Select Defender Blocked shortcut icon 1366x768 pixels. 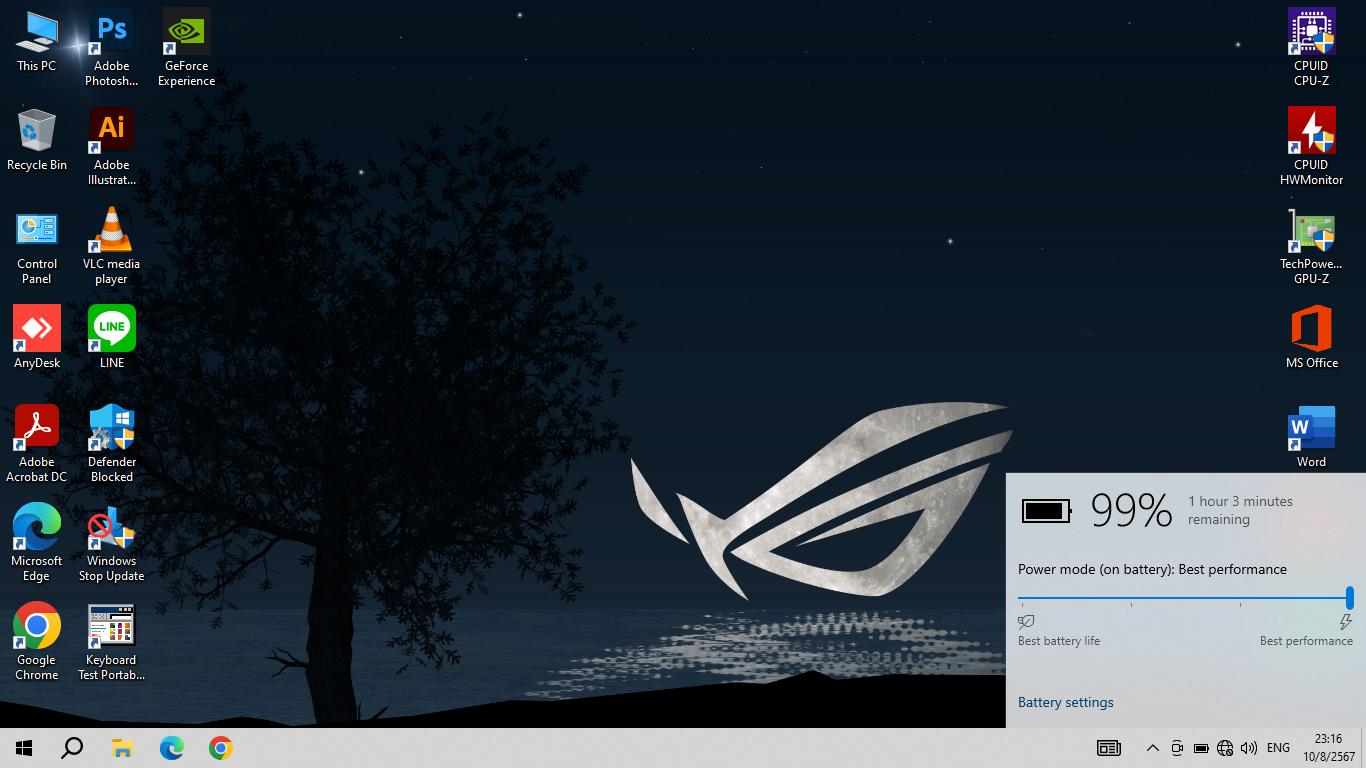coord(112,443)
